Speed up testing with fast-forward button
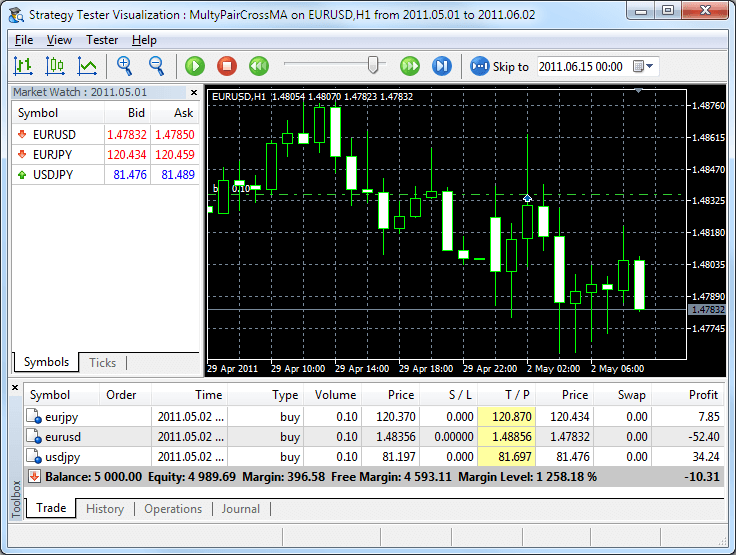The width and height of the screenshot is (736, 555). (410, 66)
